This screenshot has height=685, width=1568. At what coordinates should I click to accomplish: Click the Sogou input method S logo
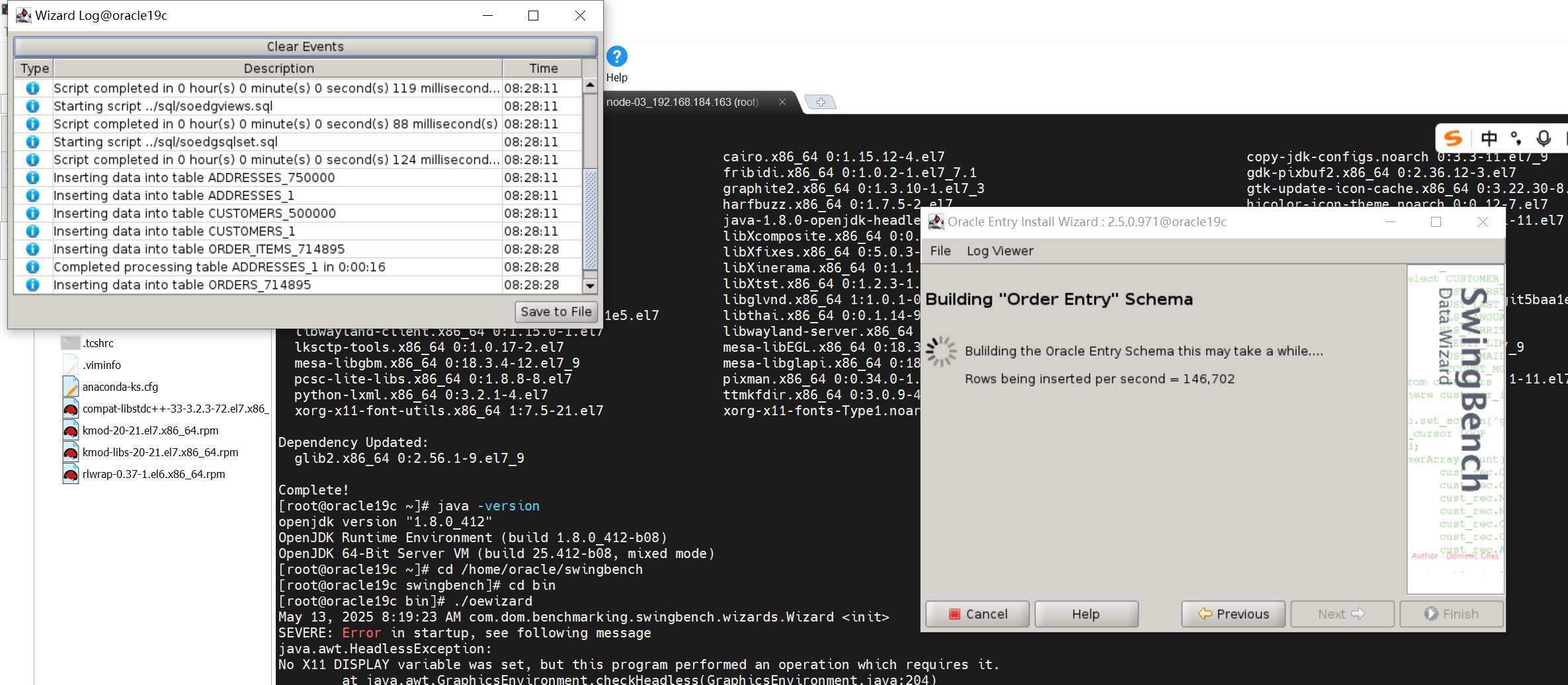(x=1453, y=138)
